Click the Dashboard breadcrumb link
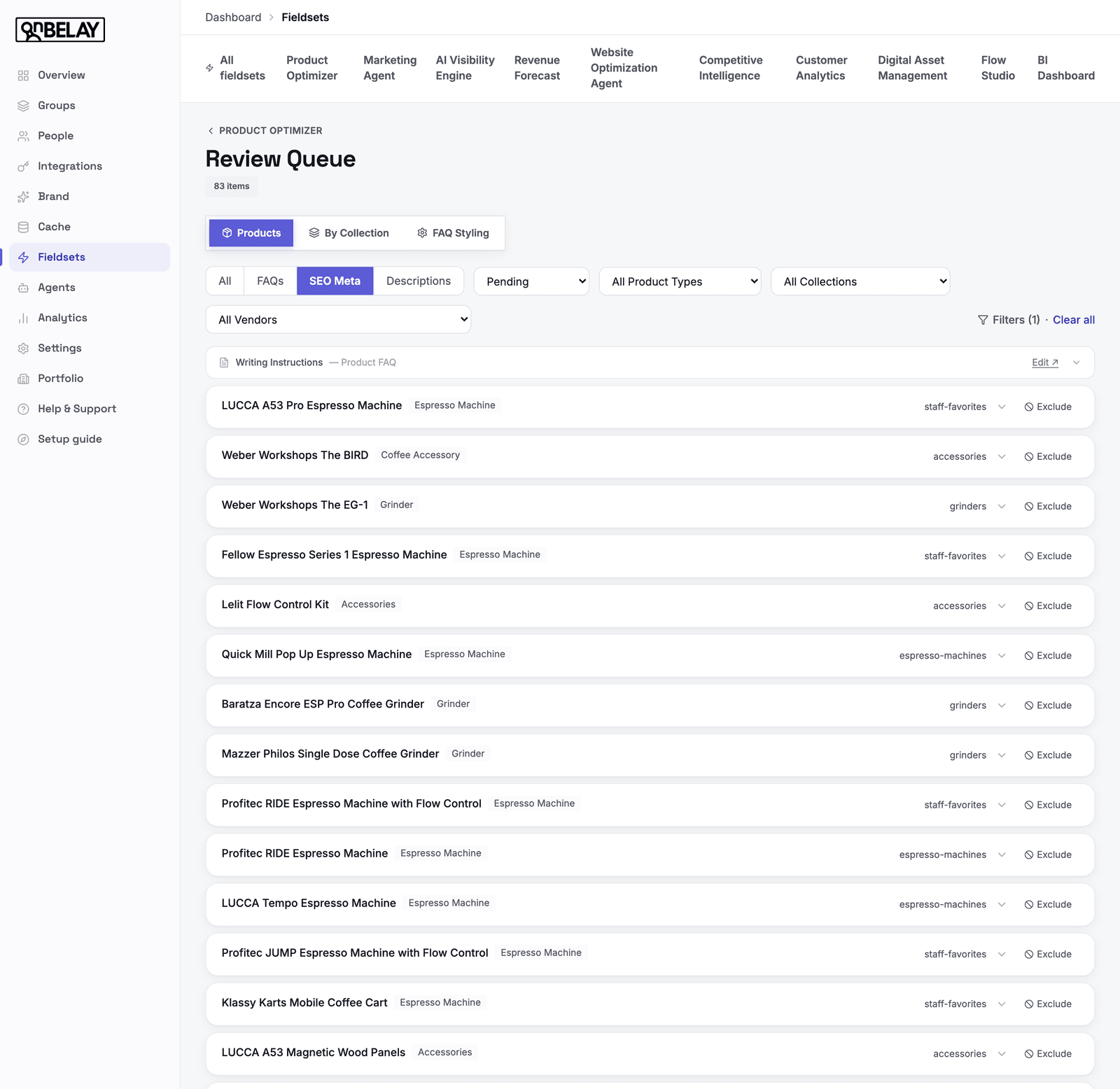Screen dimensions: 1120x1089 (233, 17)
